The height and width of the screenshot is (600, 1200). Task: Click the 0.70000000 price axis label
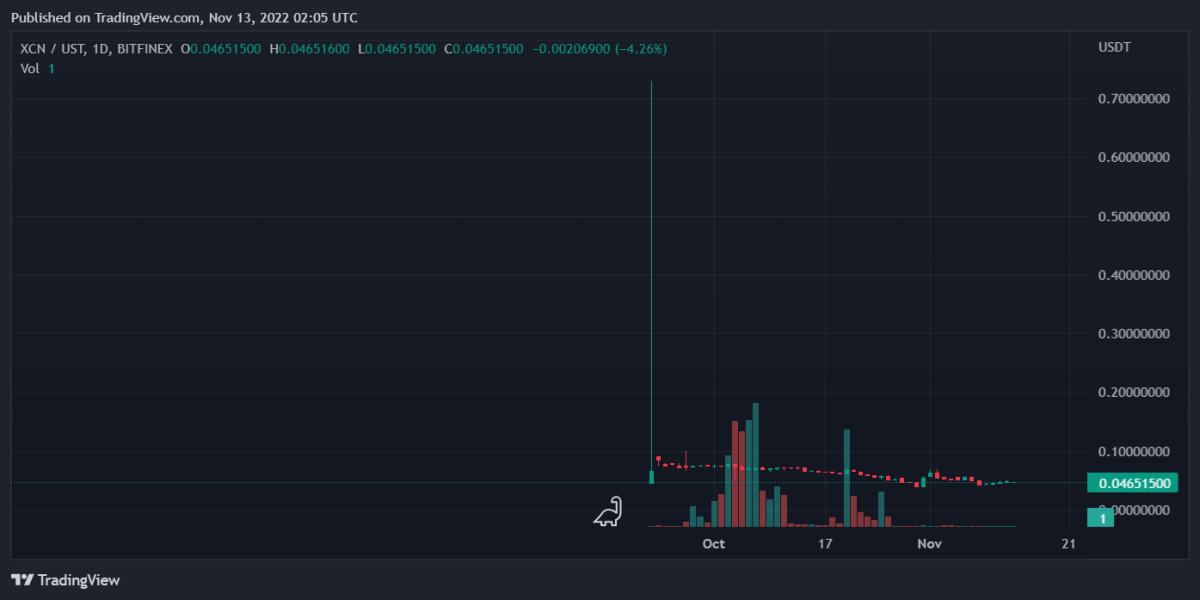pyautogui.click(x=1133, y=99)
